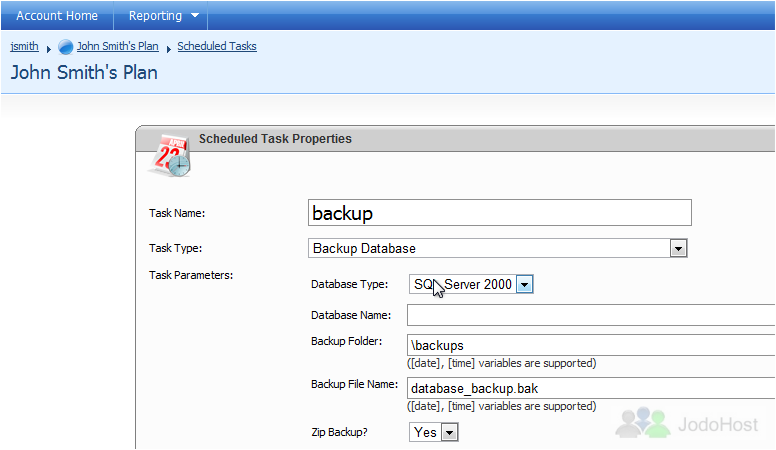Click the globe icon beside John Smith's Plan

tap(66, 47)
